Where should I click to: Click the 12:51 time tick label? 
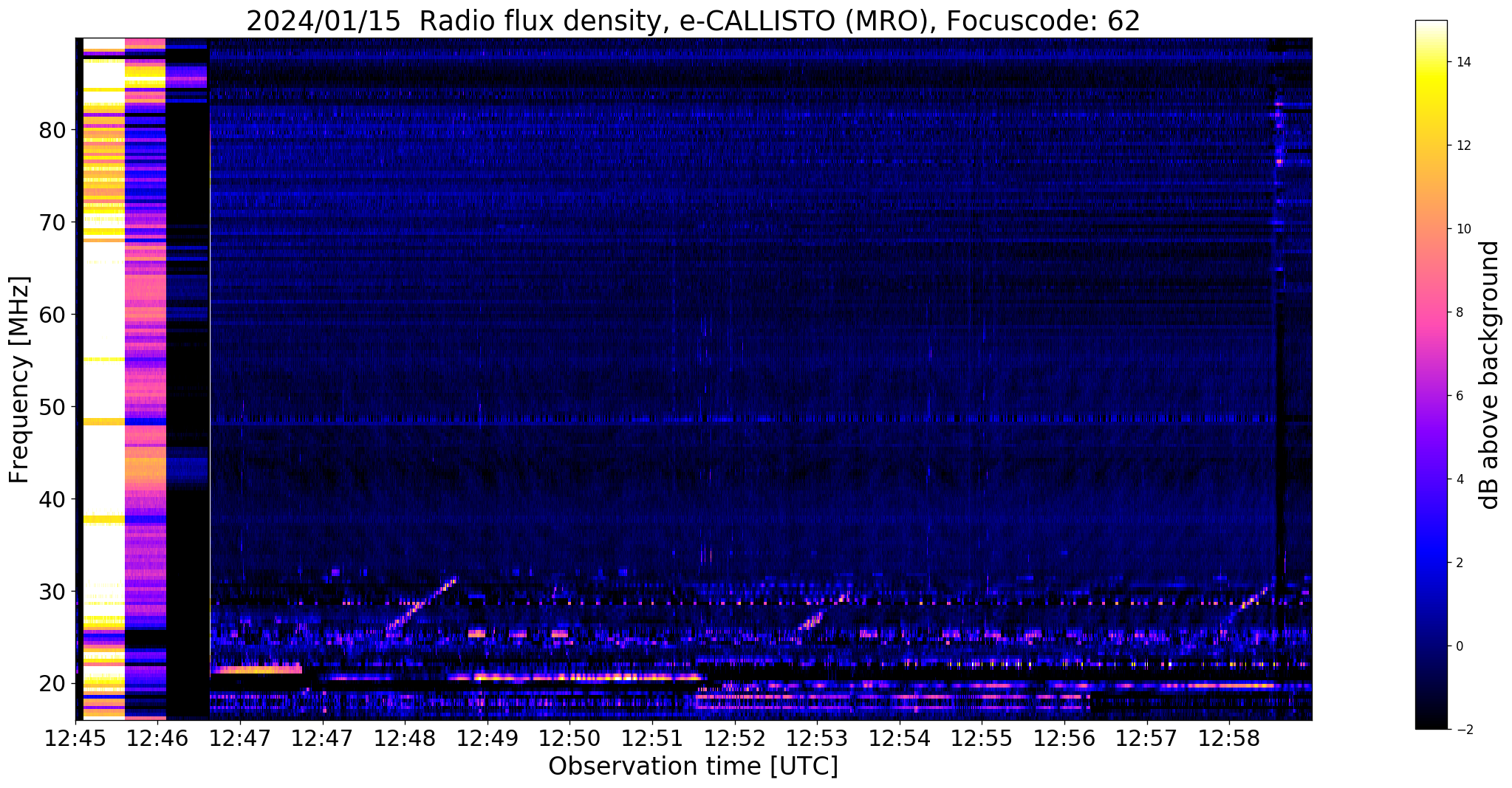[x=652, y=737]
